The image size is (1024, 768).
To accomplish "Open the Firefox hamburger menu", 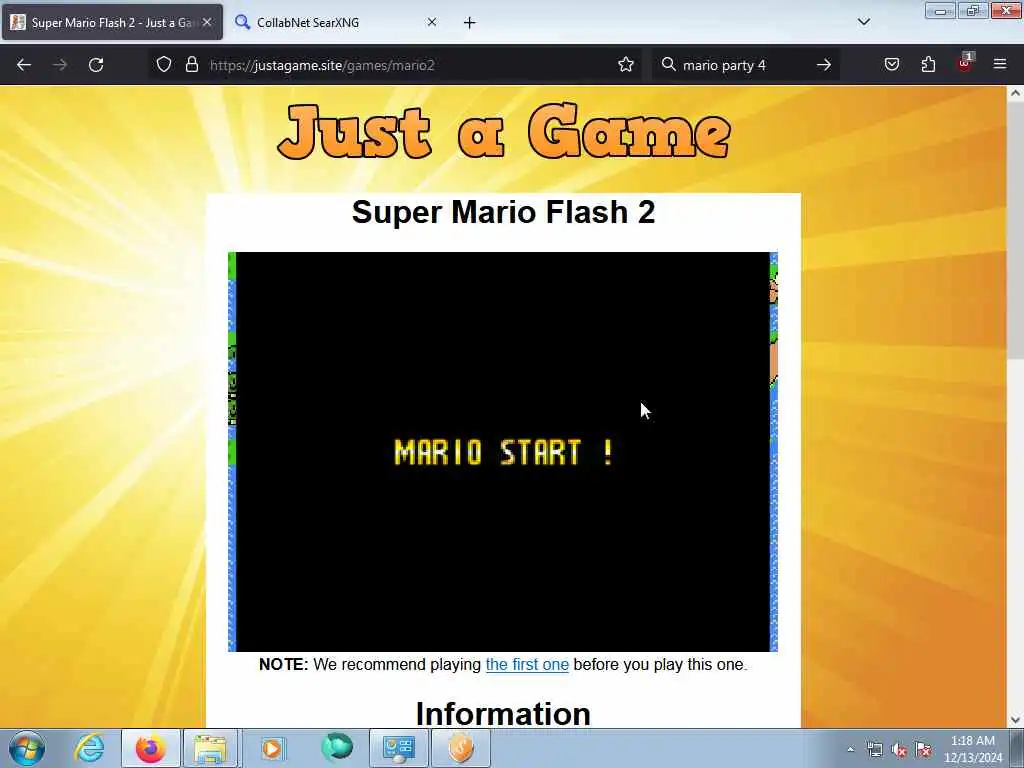I will click(x=1000, y=65).
